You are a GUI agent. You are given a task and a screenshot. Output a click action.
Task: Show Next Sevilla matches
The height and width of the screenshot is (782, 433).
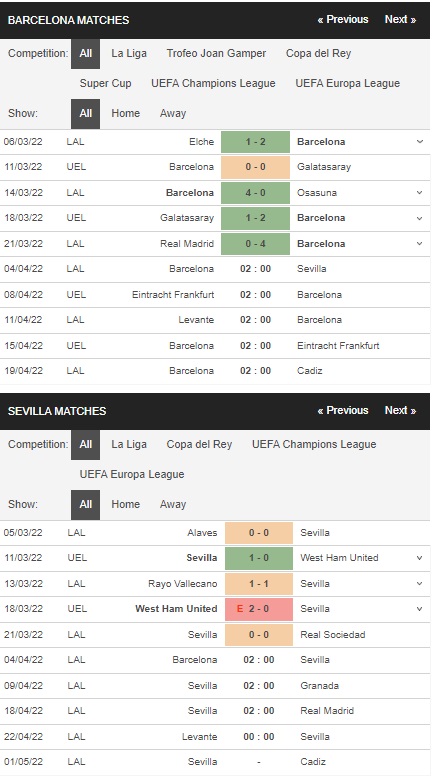pos(400,410)
